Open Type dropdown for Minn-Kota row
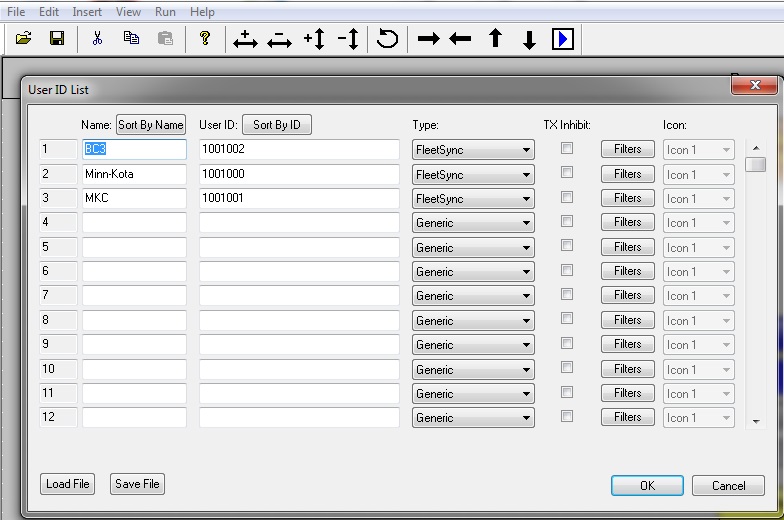Image resolution: width=784 pixels, height=520 pixels. click(x=473, y=174)
